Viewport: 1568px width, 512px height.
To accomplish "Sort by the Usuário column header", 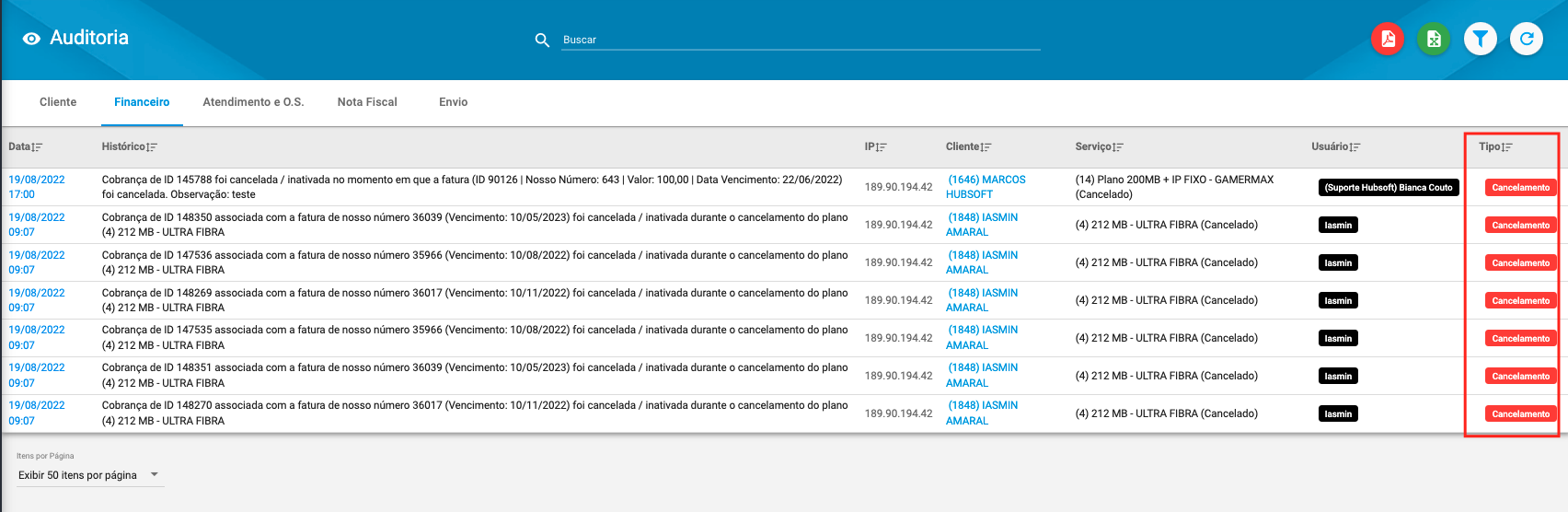I will (x=1336, y=147).
